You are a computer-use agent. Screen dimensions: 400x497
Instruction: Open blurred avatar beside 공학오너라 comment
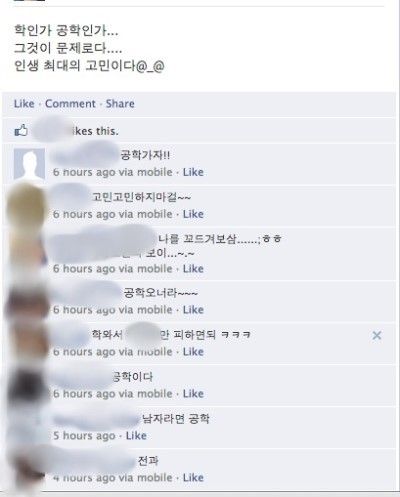[28, 300]
